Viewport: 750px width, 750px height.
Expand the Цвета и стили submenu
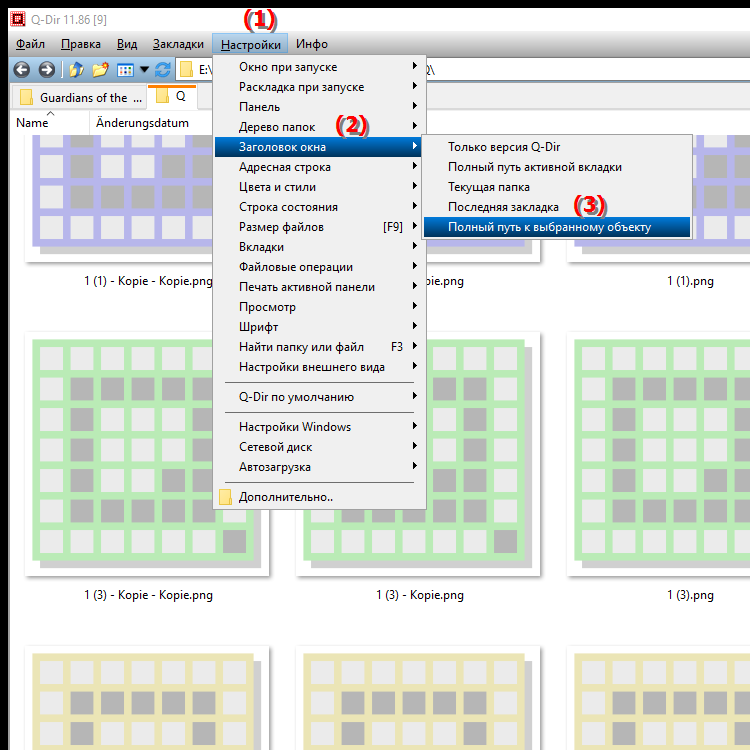click(319, 187)
